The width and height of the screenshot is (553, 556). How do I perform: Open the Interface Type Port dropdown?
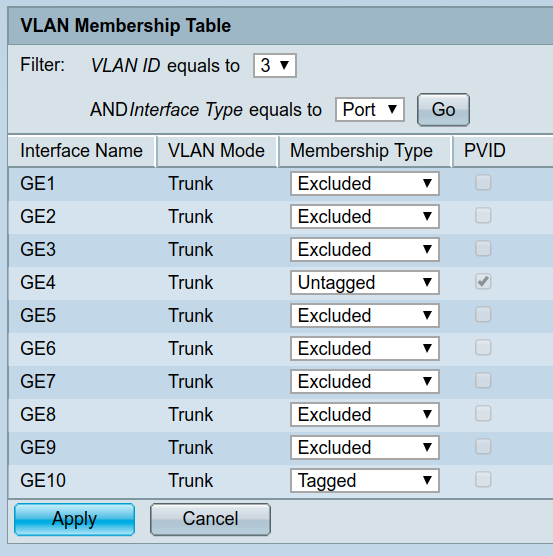(370, 110)
